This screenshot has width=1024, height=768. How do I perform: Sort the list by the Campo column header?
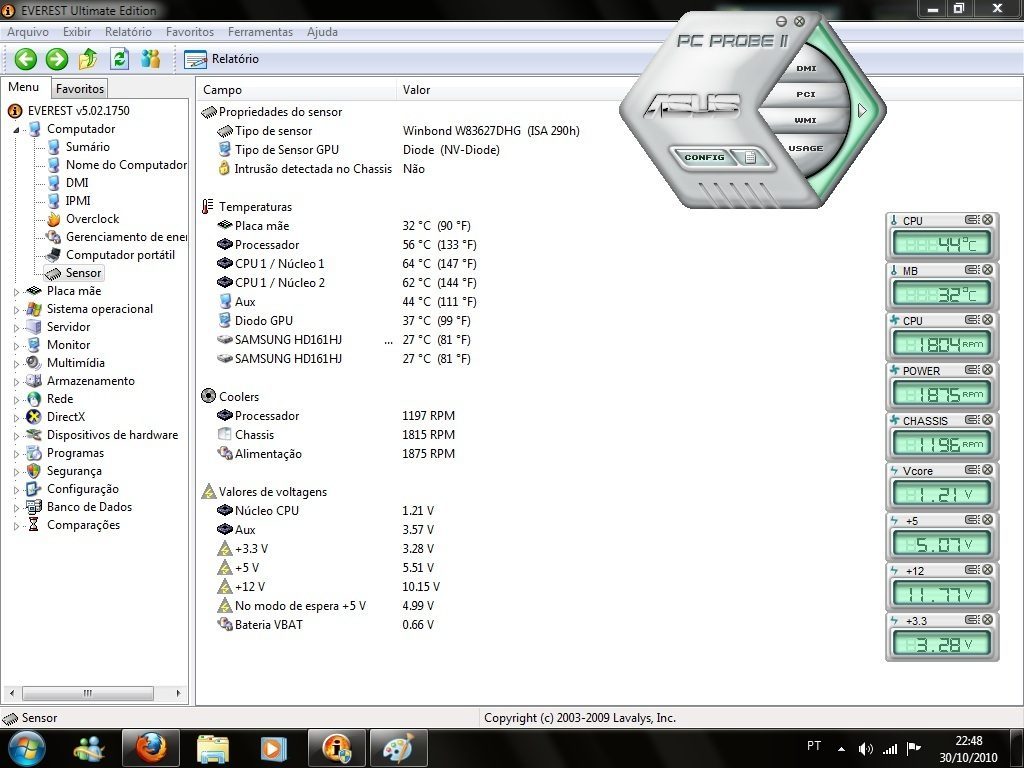tap(296, 89)
